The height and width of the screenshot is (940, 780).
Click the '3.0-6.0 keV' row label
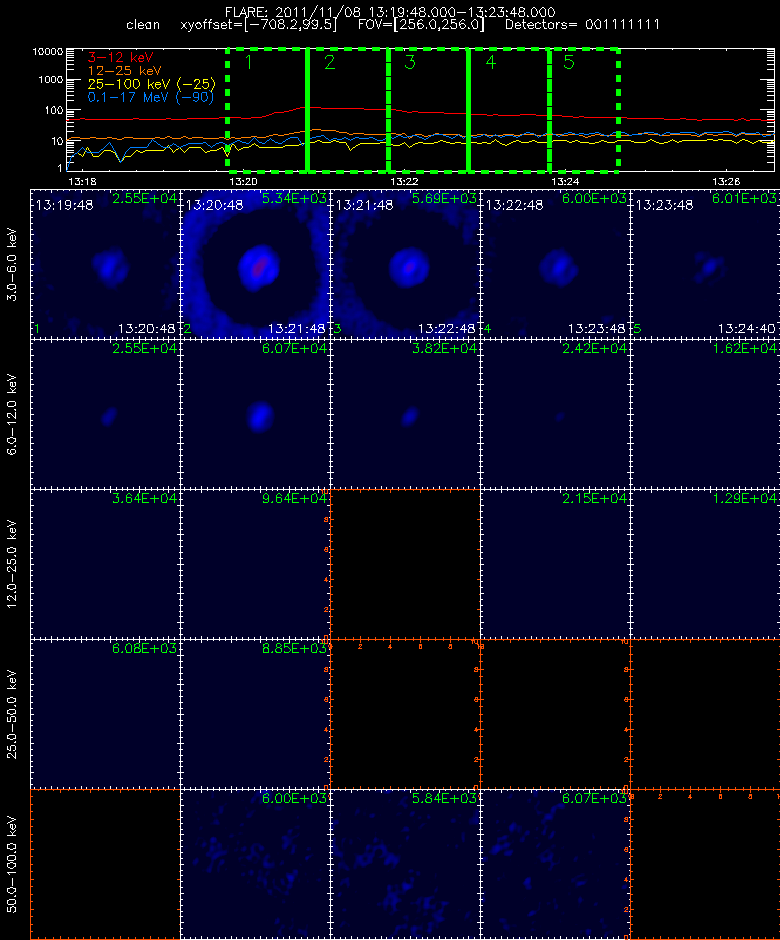click(12, 264)
